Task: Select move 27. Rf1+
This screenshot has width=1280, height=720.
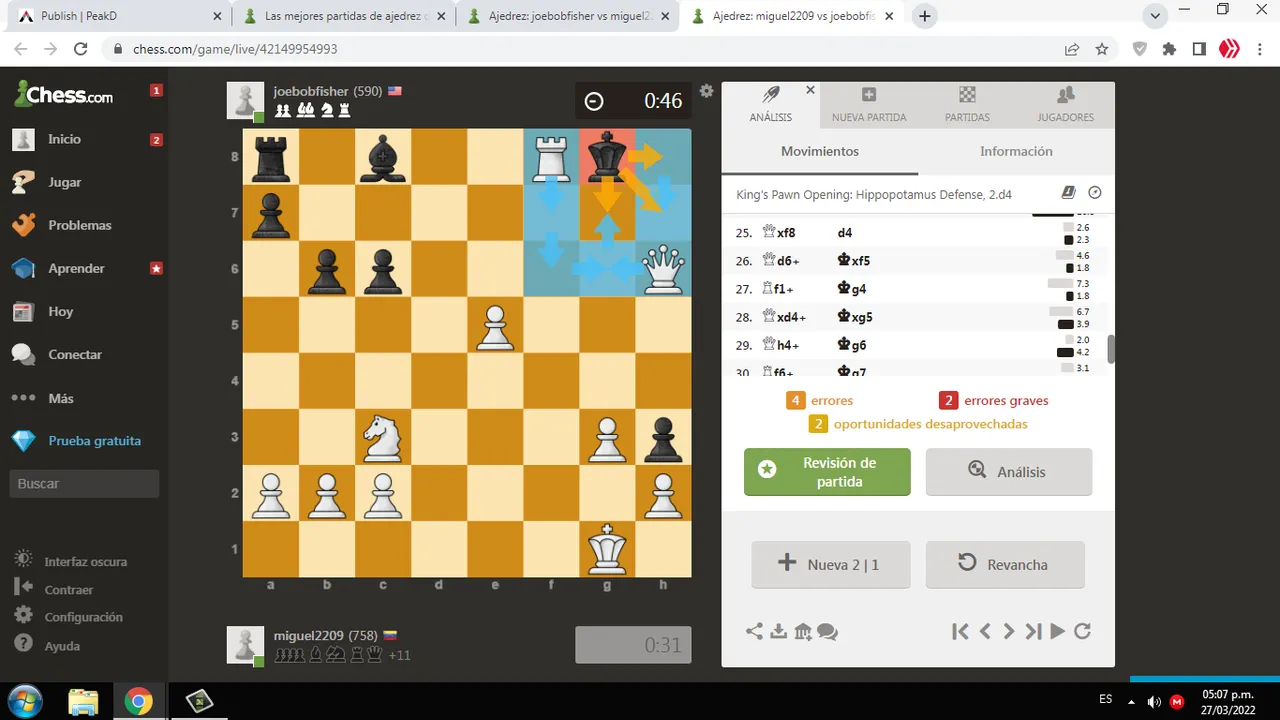Action: point(777,289)
